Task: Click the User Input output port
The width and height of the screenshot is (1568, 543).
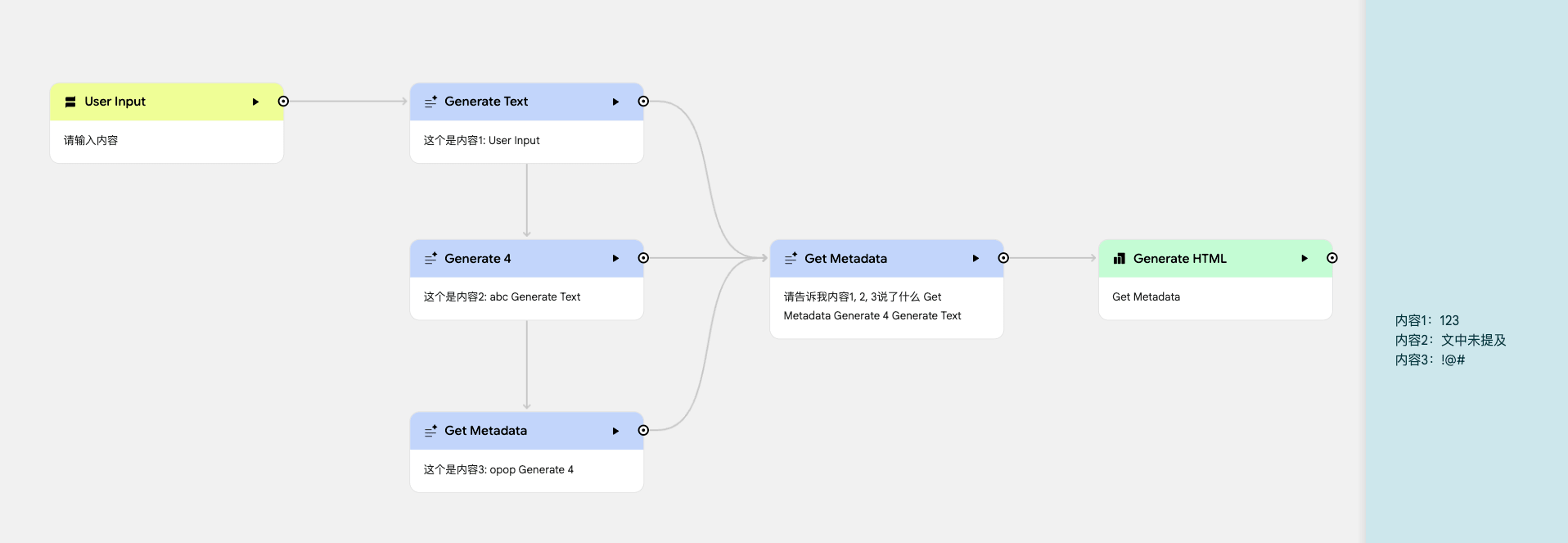Action: [283, 102]
